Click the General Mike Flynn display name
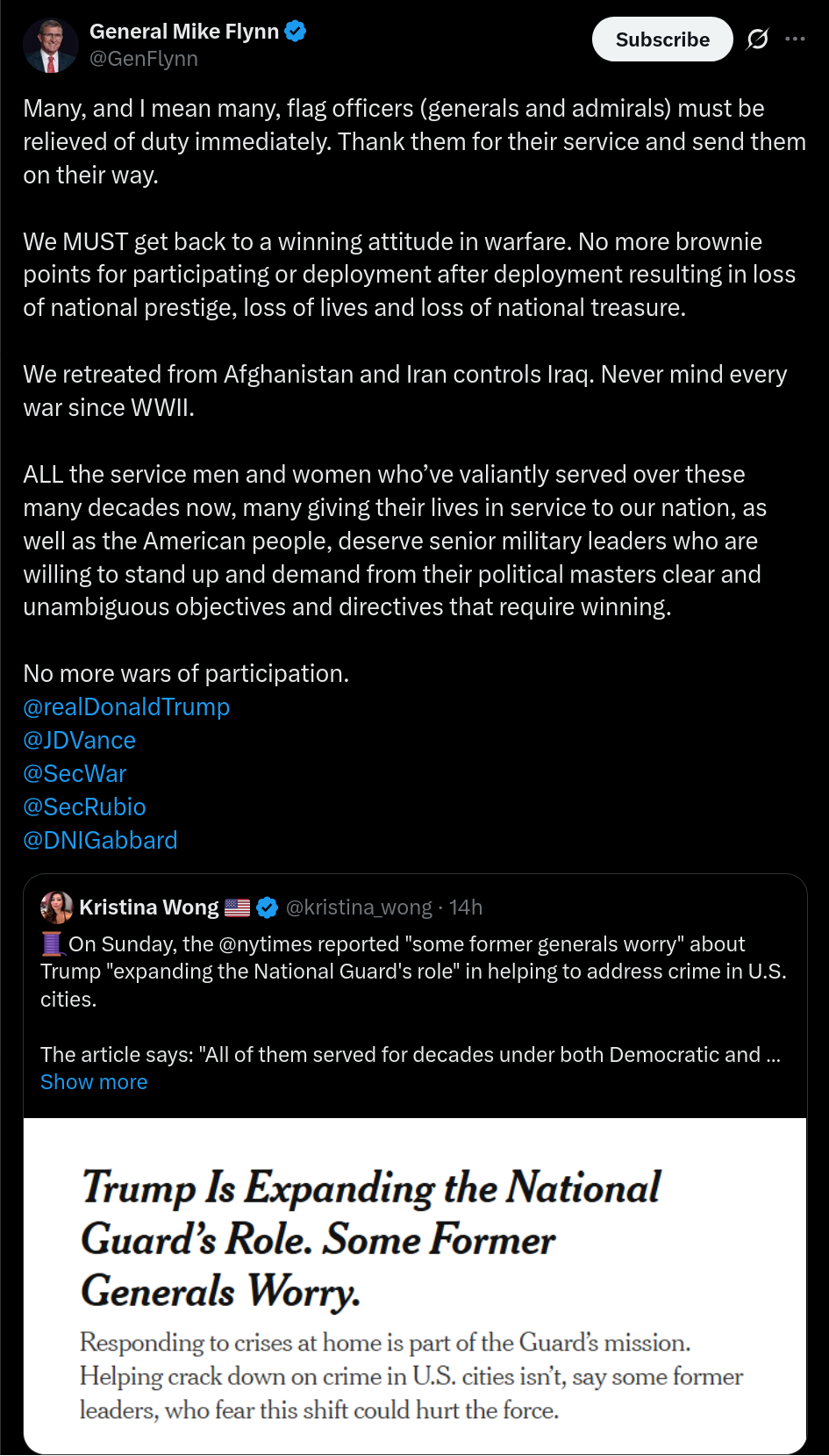The height and width of the screenshot is (1456, 829). click(x=184, y=32)
